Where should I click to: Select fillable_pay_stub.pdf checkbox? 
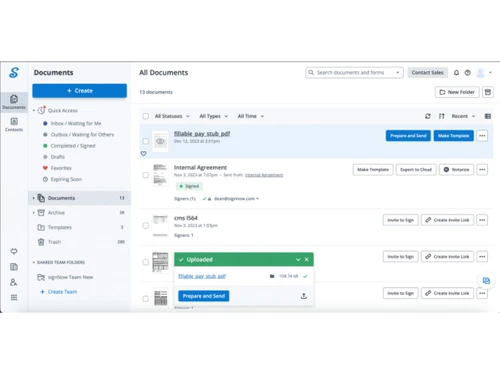146,141
